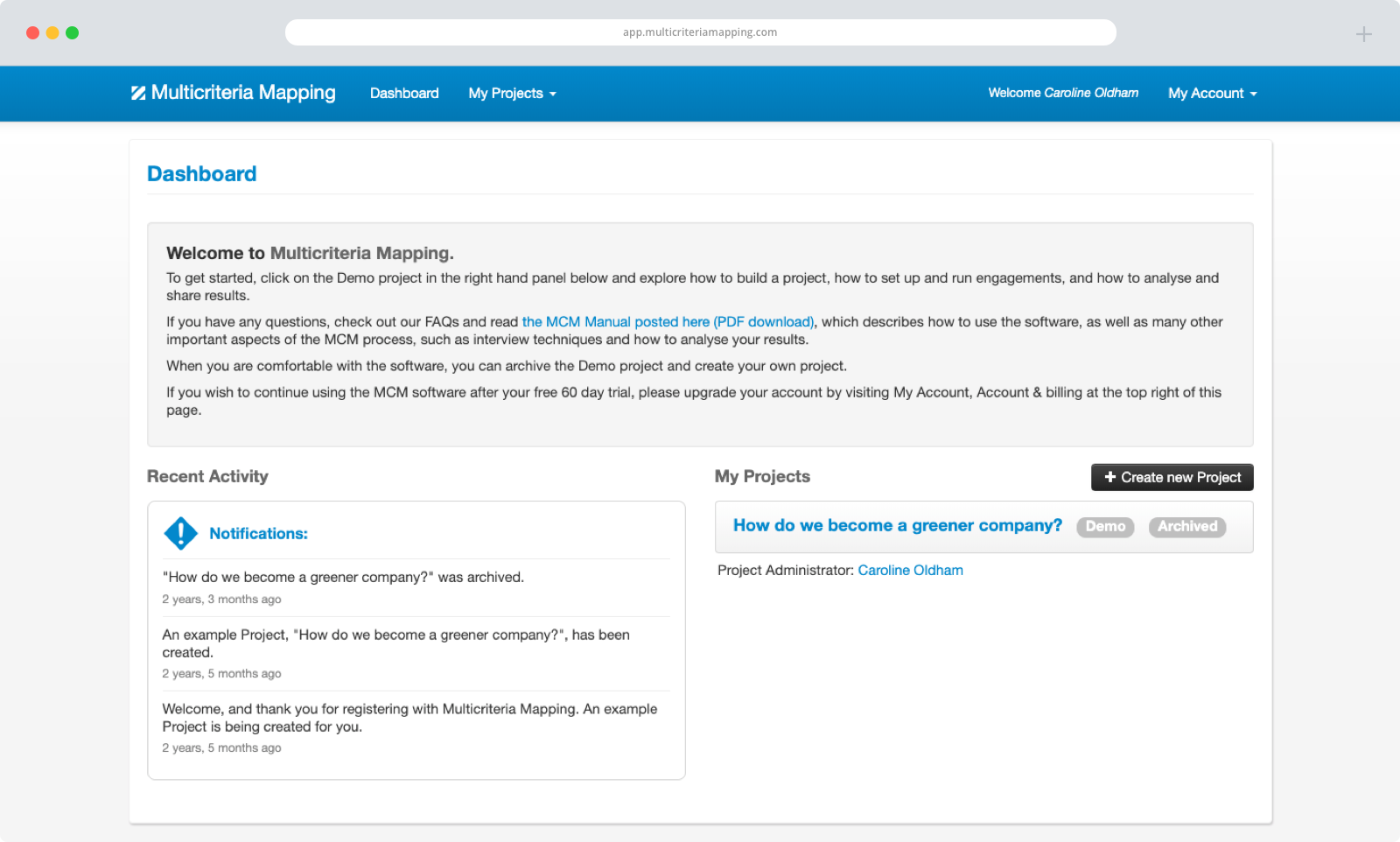This screenshot has width=1400, height=842.
Task: Open the My Account dropdown
Action: [x=1212, y=94]
